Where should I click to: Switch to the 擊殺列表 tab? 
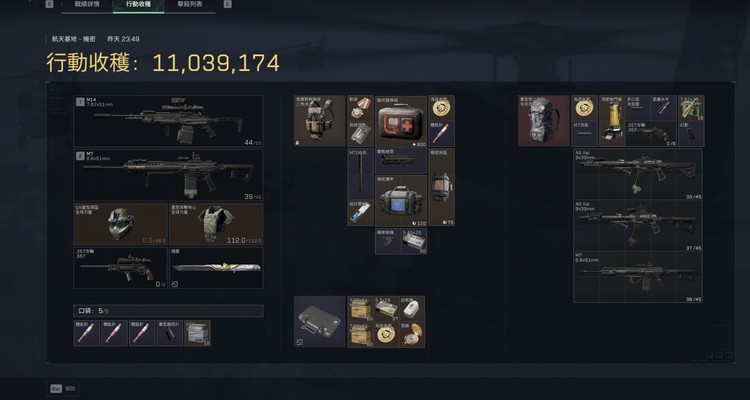(x=190, y=4)
